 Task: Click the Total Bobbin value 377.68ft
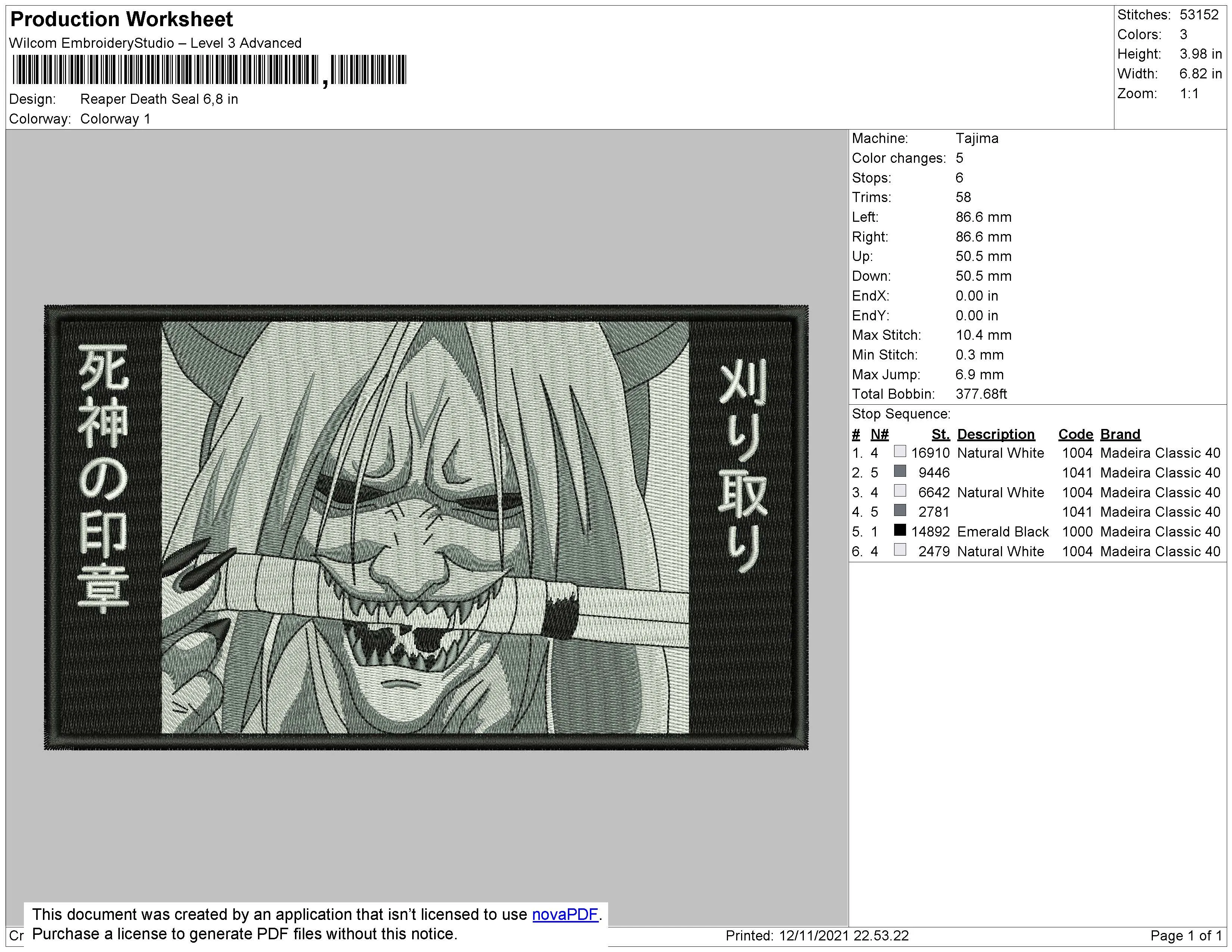pyautogui.click(x=981, y=394)
